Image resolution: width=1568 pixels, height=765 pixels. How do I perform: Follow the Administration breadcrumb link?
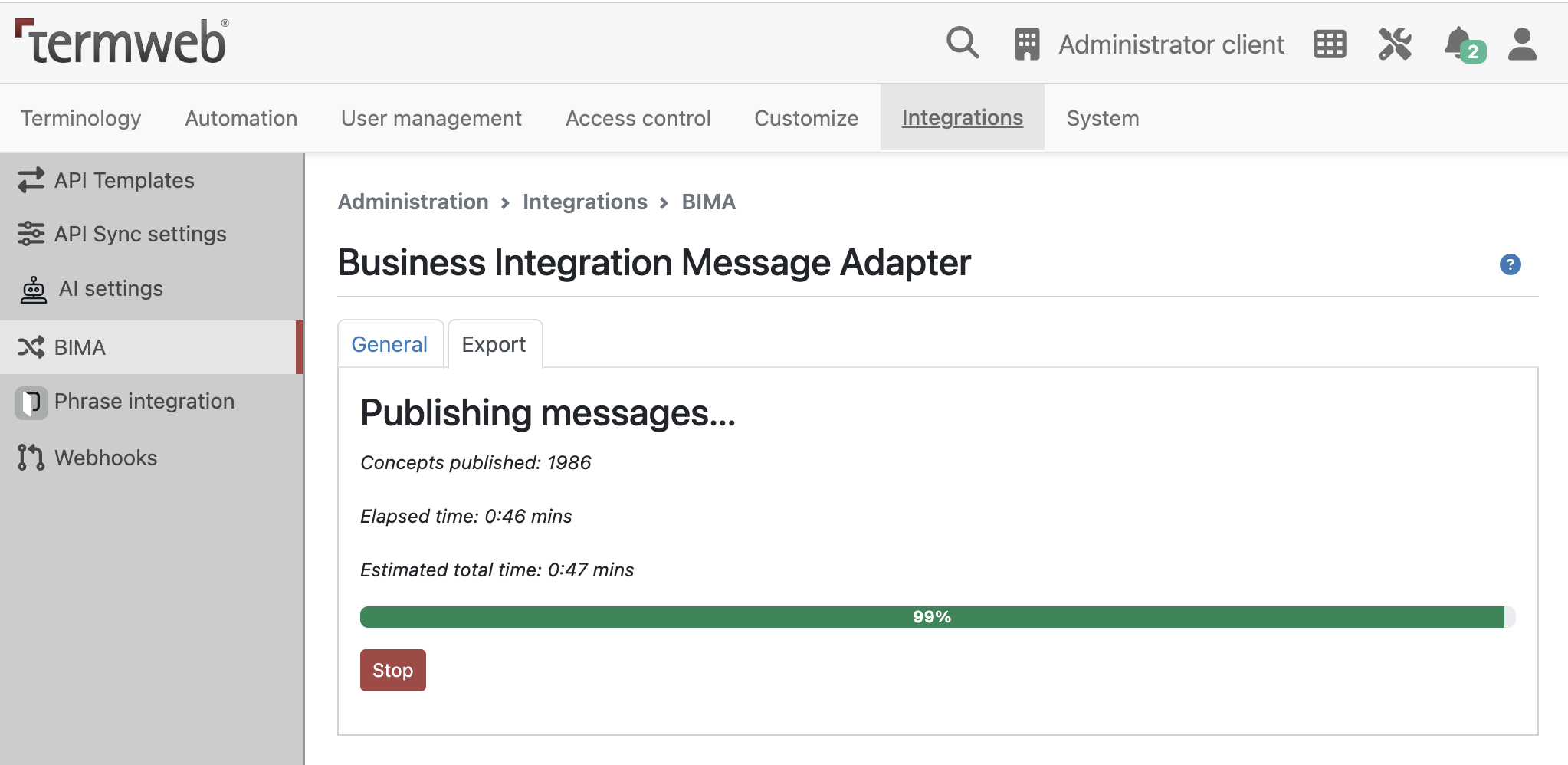click(413, 202)
